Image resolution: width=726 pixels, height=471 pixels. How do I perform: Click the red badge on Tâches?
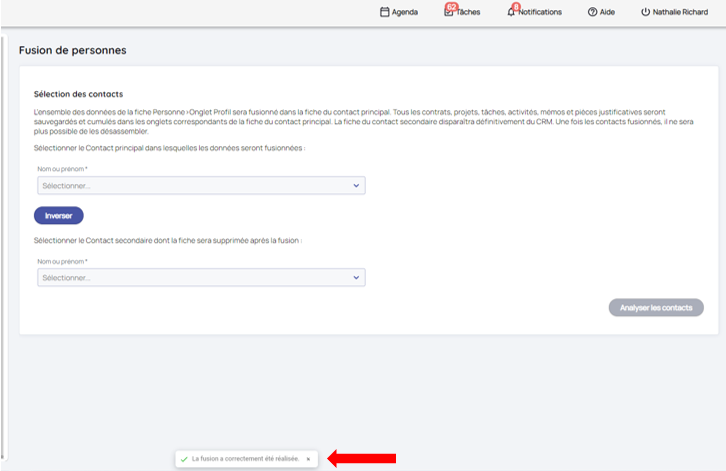[452, 6]
